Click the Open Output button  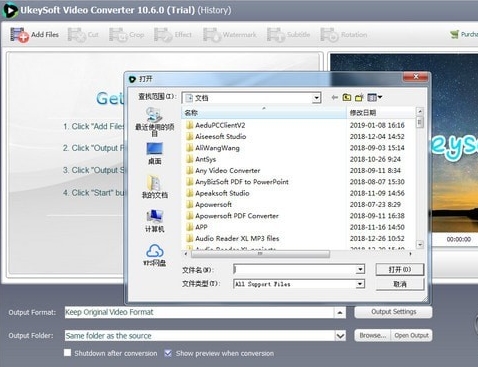(x=412, y=335)
